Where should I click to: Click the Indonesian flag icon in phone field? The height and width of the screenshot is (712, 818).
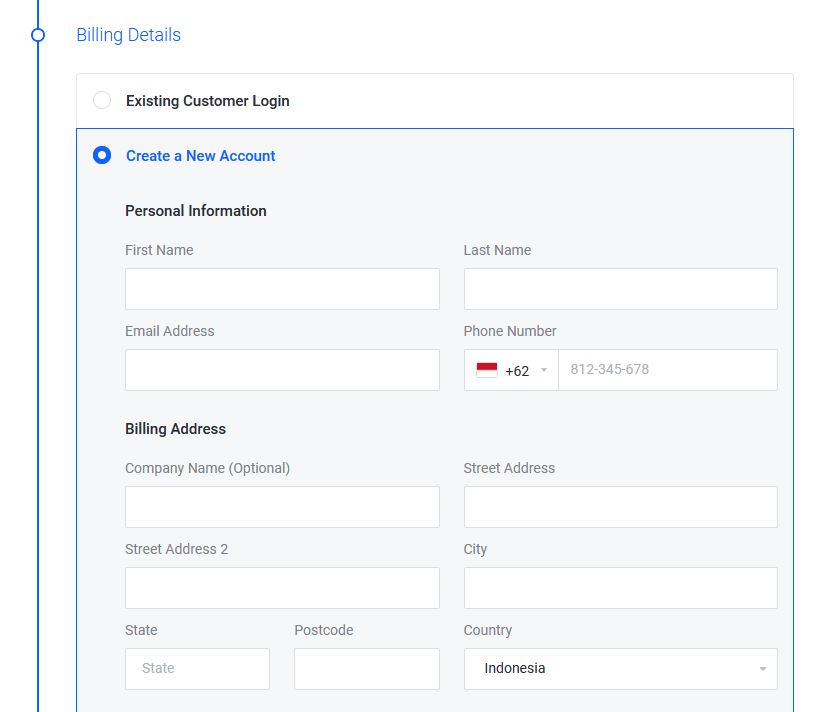point(486,369)
